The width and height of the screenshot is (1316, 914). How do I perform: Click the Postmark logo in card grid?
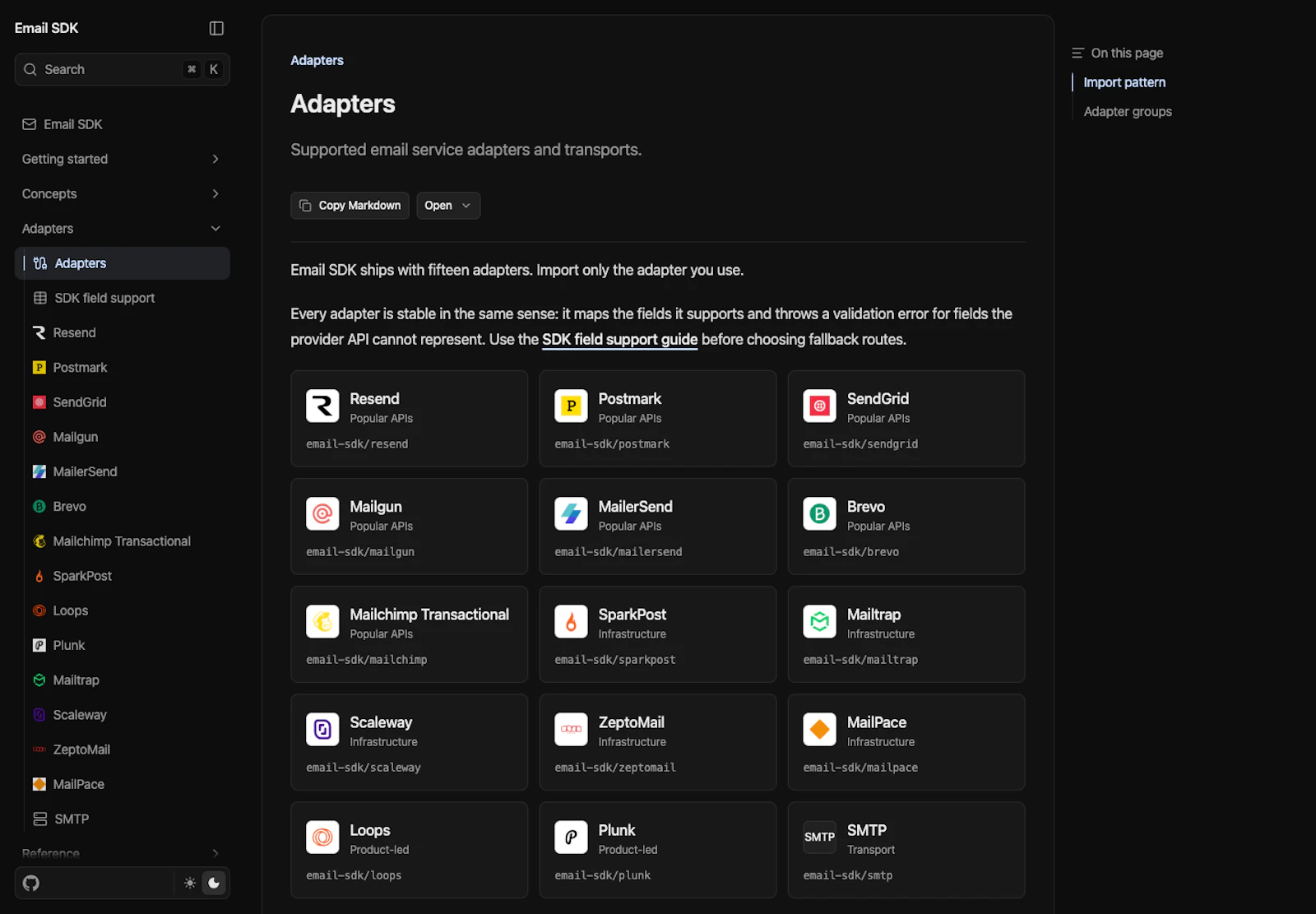pyautogui.click(x=571, y=406)
